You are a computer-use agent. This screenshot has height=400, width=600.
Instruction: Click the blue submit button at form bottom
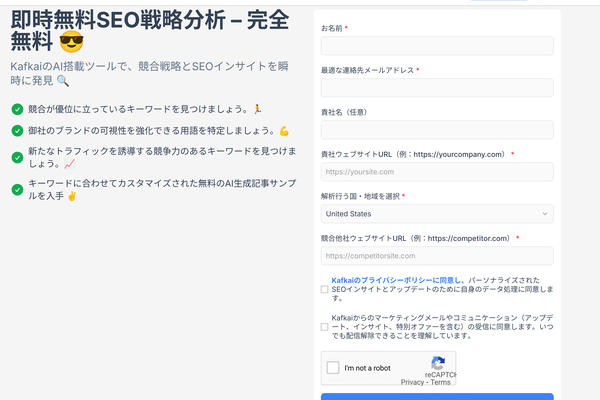[x=437, y=397]
